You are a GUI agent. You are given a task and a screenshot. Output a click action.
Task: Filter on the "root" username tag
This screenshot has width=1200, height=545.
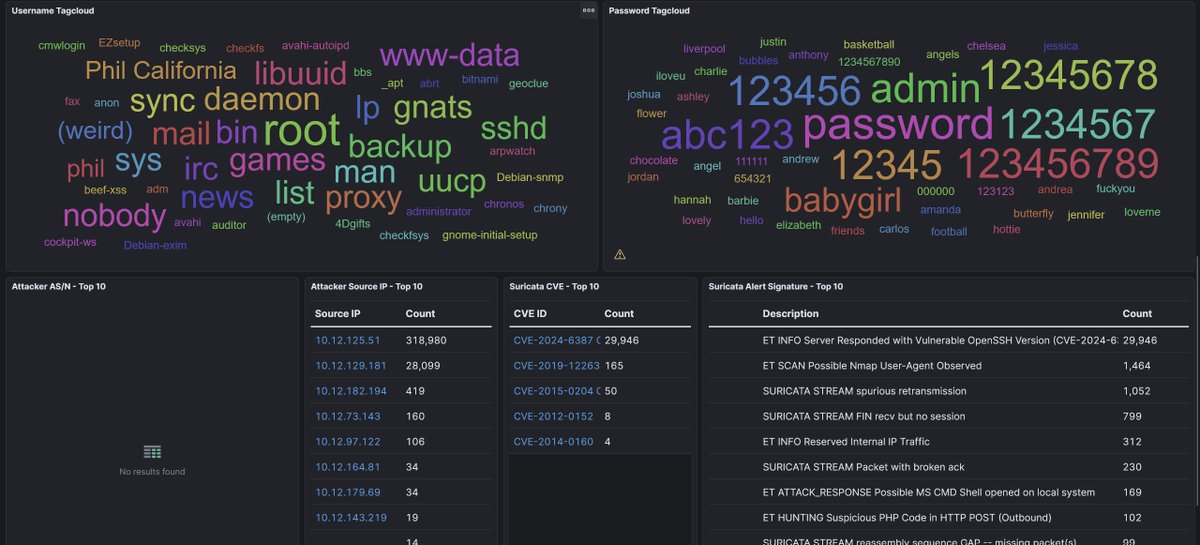302,132
